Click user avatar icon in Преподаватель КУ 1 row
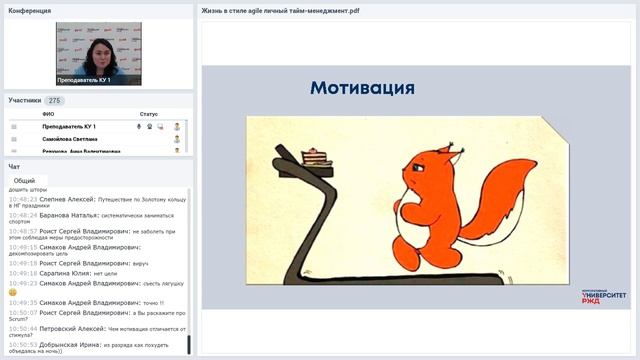The width and height of the screenshot is (640, 360). click(x=177, y=127)
